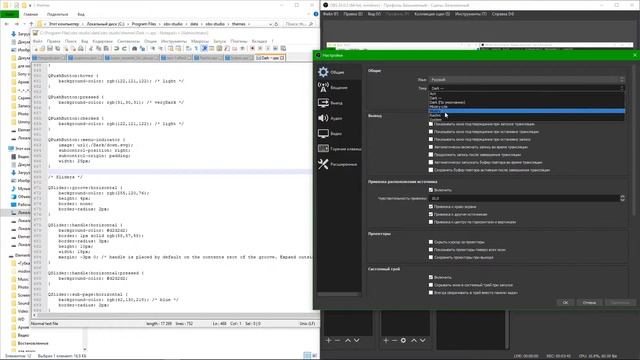Toggle keep recording after stream stops checkbox

point(431,155)
